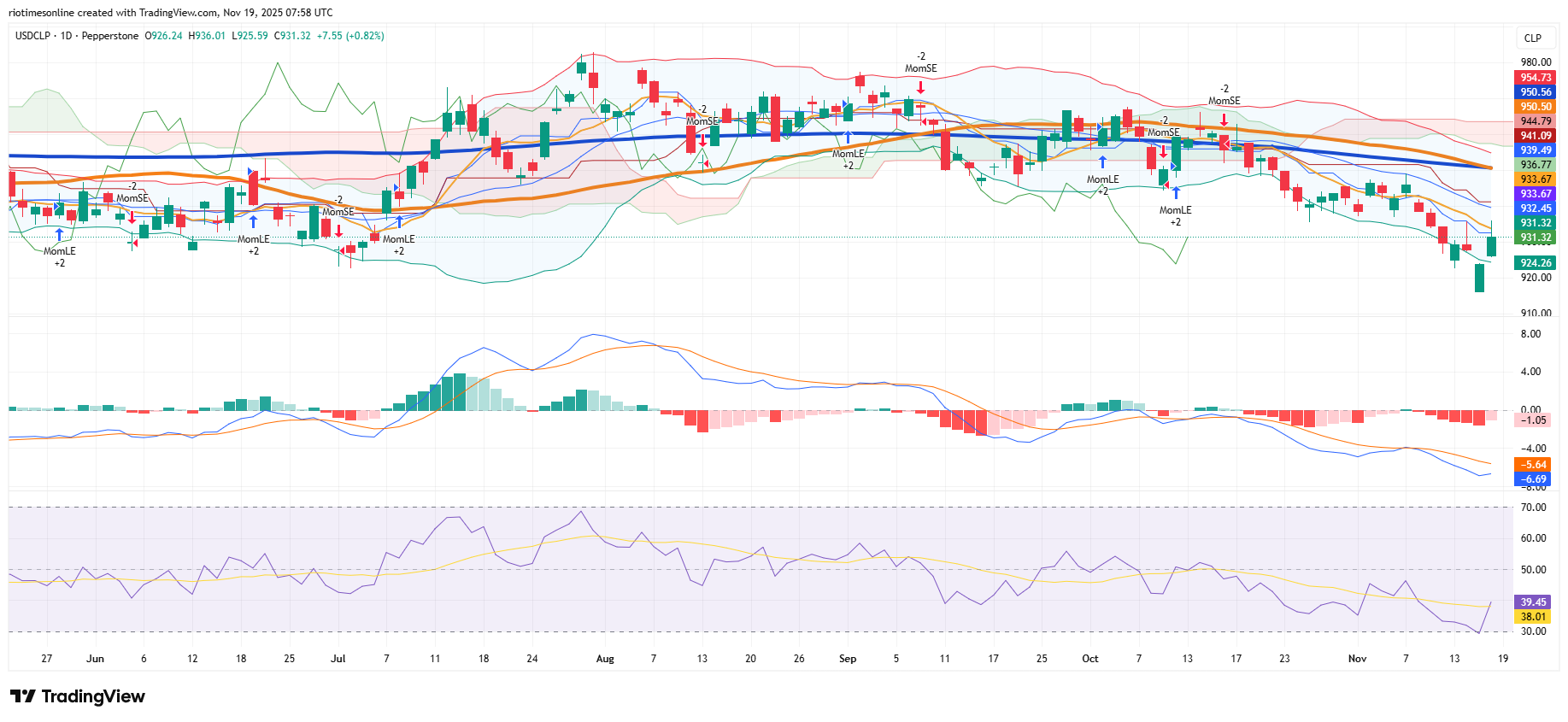Click the 70.00 RSI axis level
Viewport: 1568px width, 722px height.
click(1533, 508)
